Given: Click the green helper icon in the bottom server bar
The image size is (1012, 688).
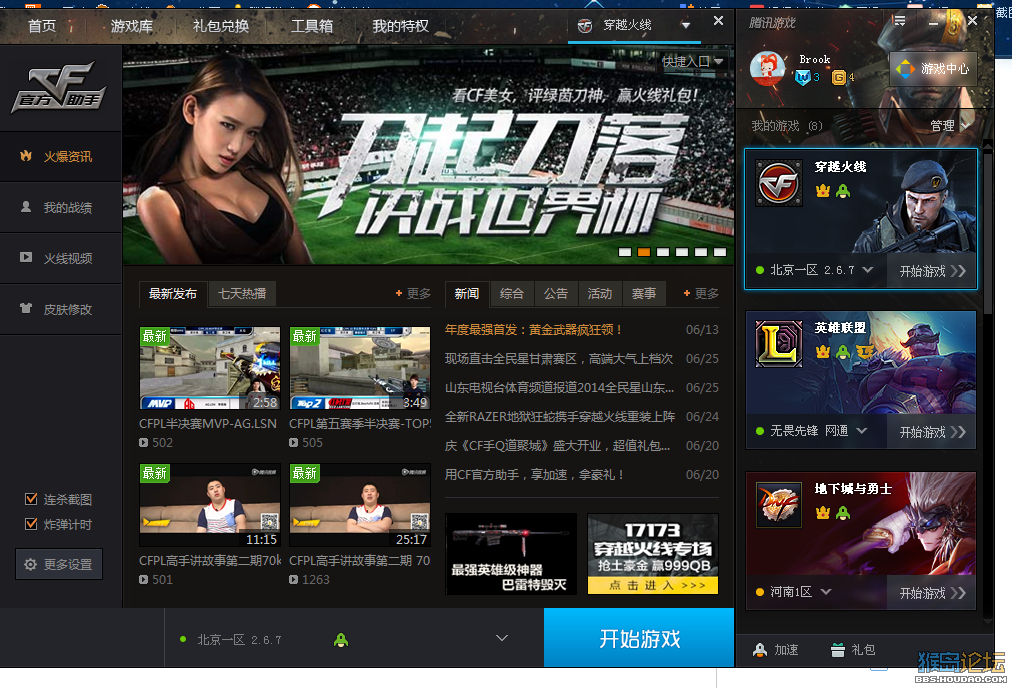Looking at the screenshot, I should tap(341, 640).
